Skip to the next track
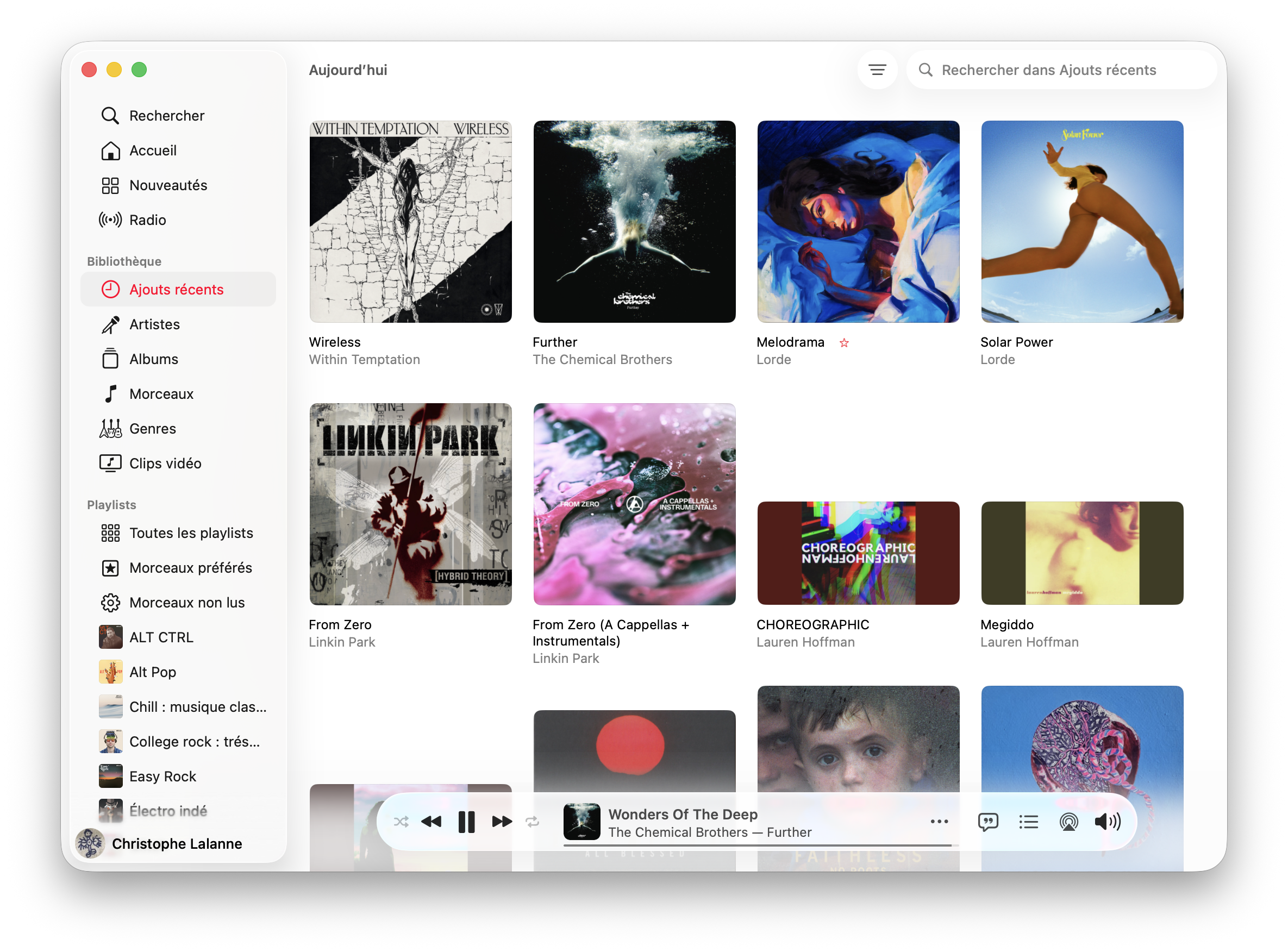Screen dimensions: 1288x952 [x=502, y=821]
